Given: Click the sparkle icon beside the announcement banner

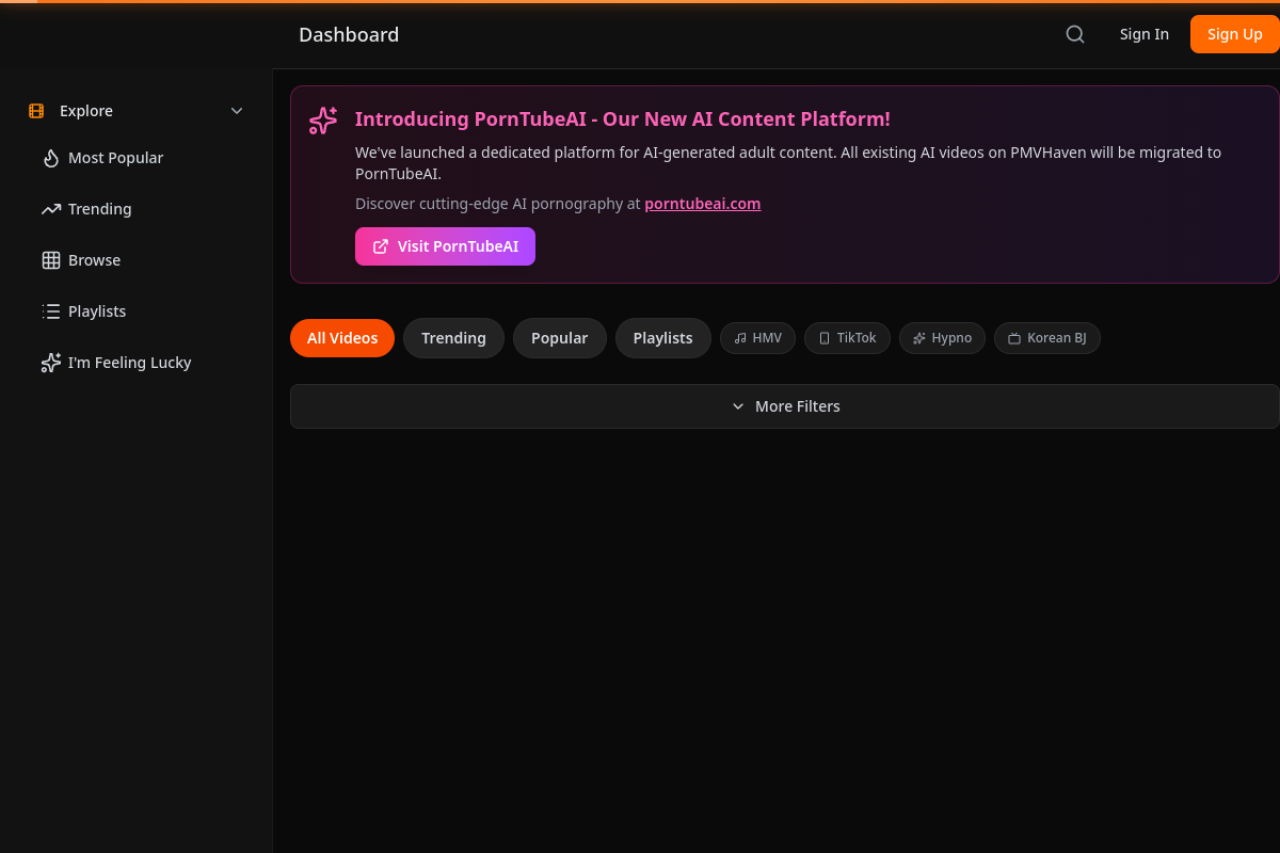Looking at the screenshot, I should click(x=322, y=120).
